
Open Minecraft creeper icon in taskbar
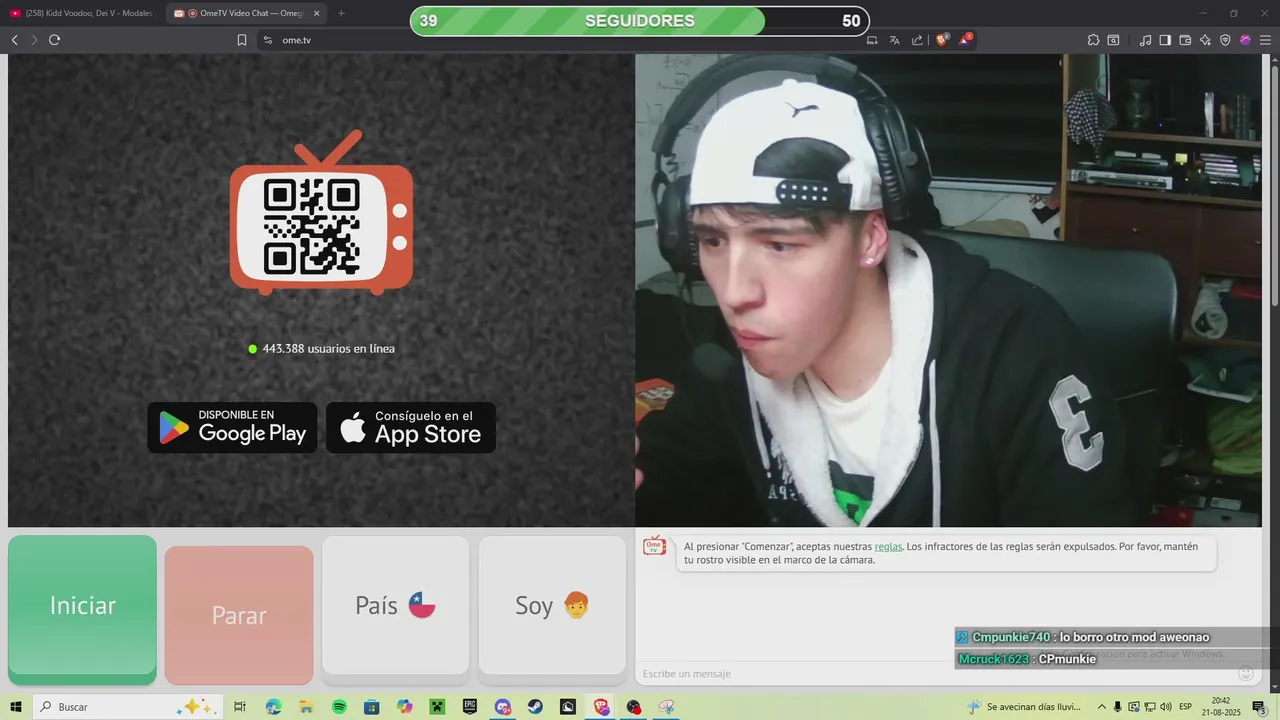437,707
